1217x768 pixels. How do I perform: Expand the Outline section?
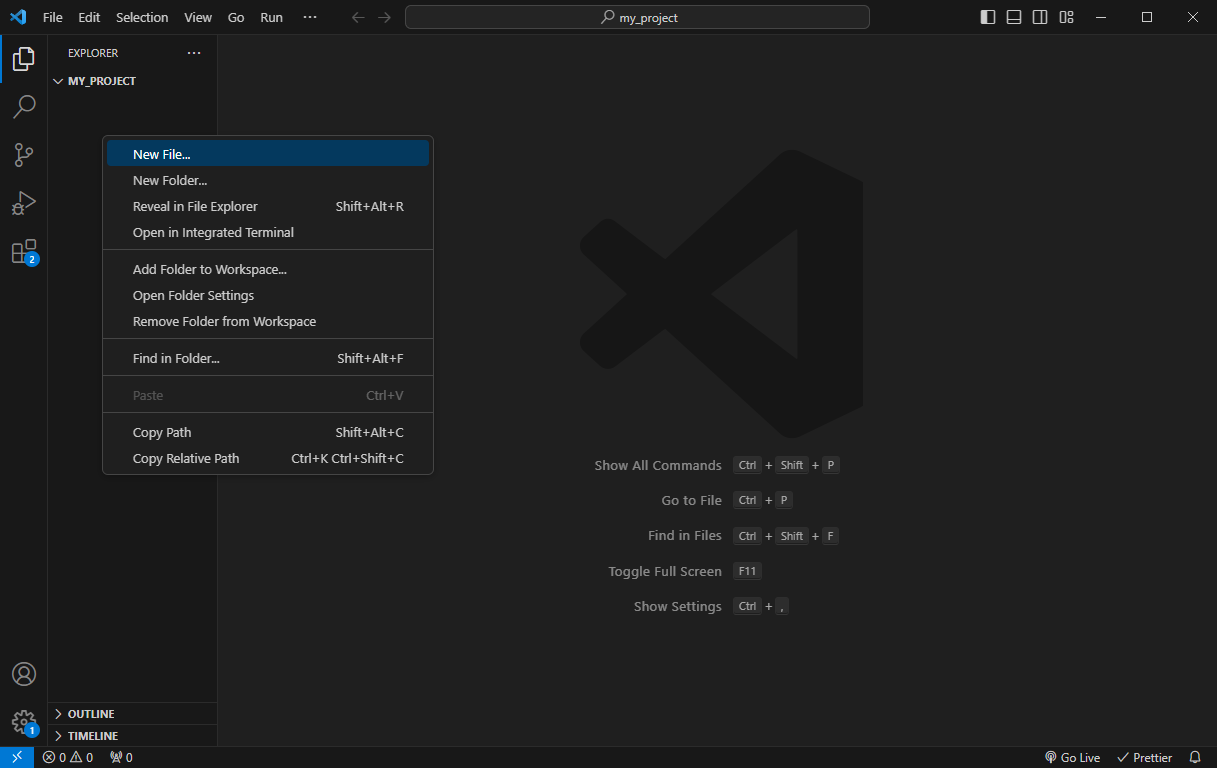pos(91,714)
